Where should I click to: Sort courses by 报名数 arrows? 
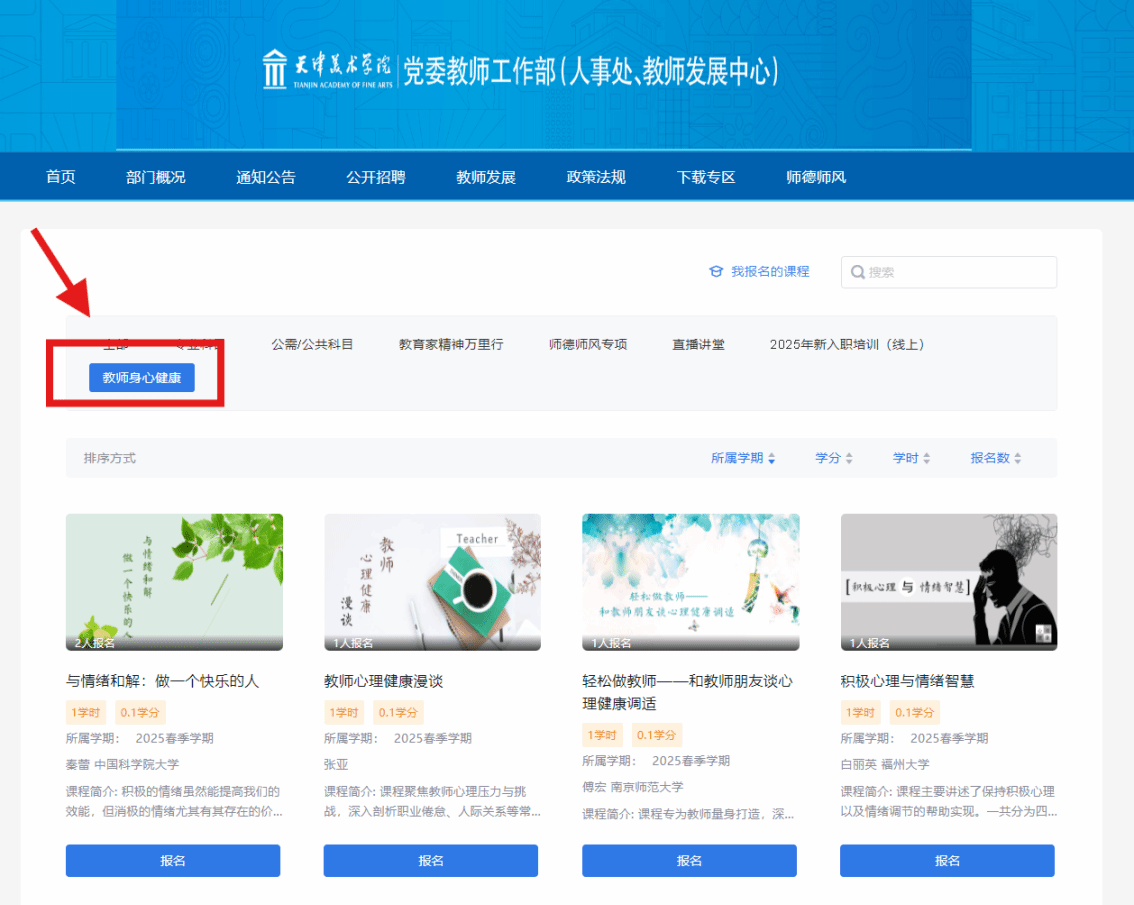1018,458
